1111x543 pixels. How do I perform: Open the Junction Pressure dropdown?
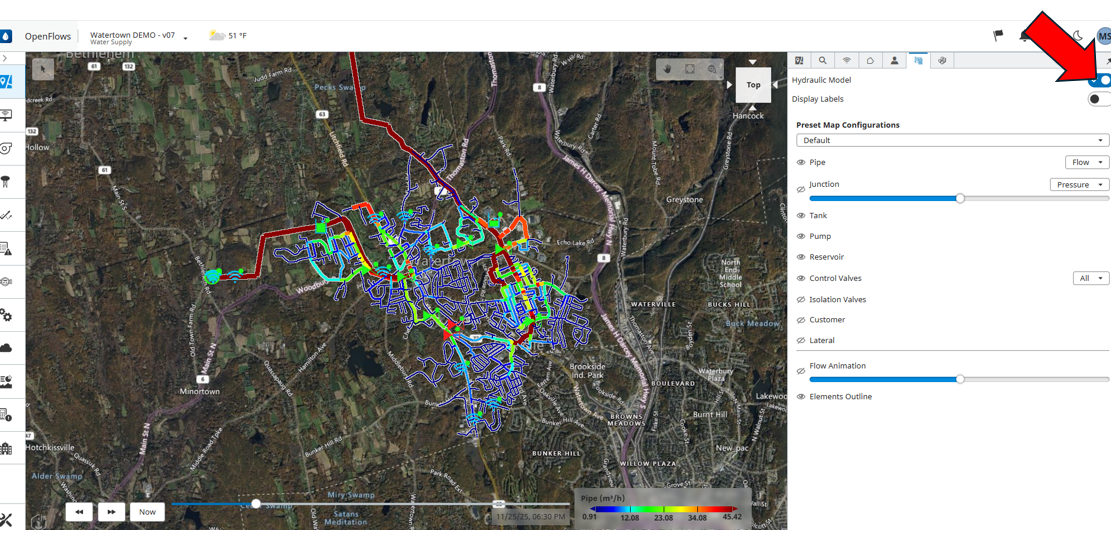pos(1079,184)
